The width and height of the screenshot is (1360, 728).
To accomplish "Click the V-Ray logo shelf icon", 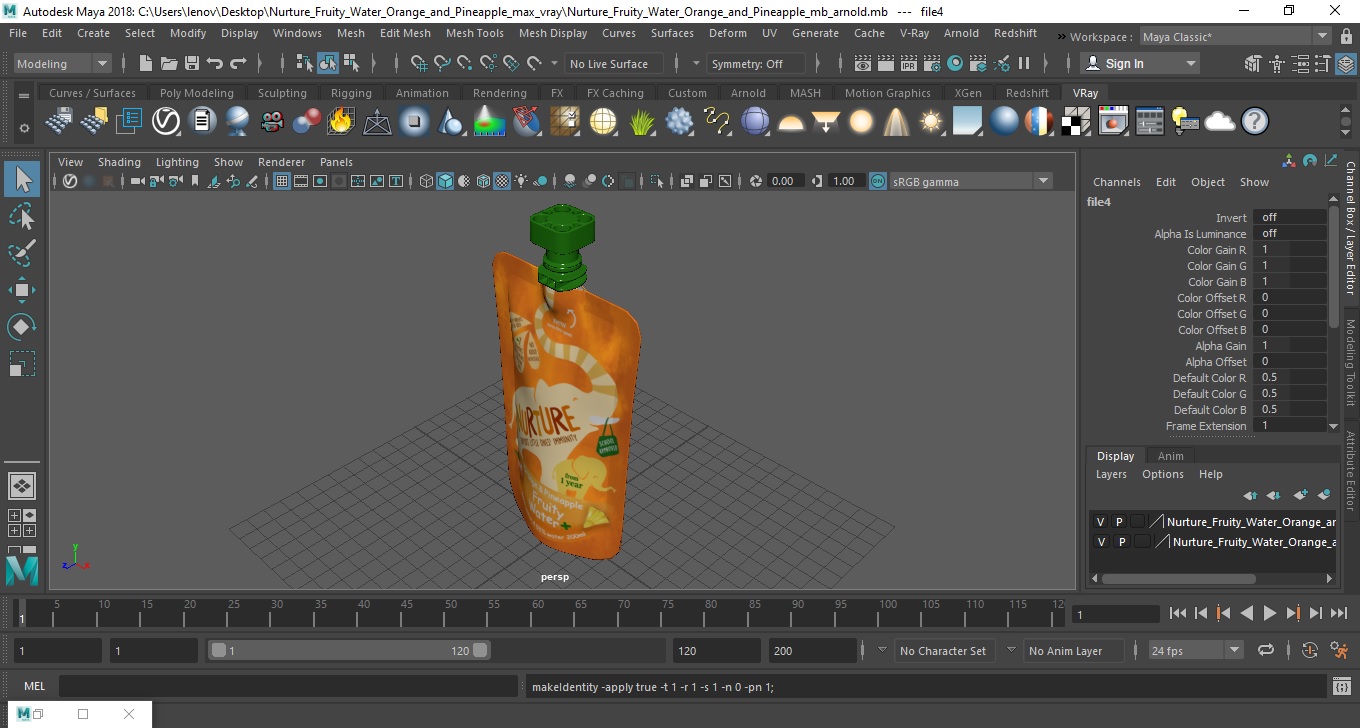I will [x=166, y=122].
